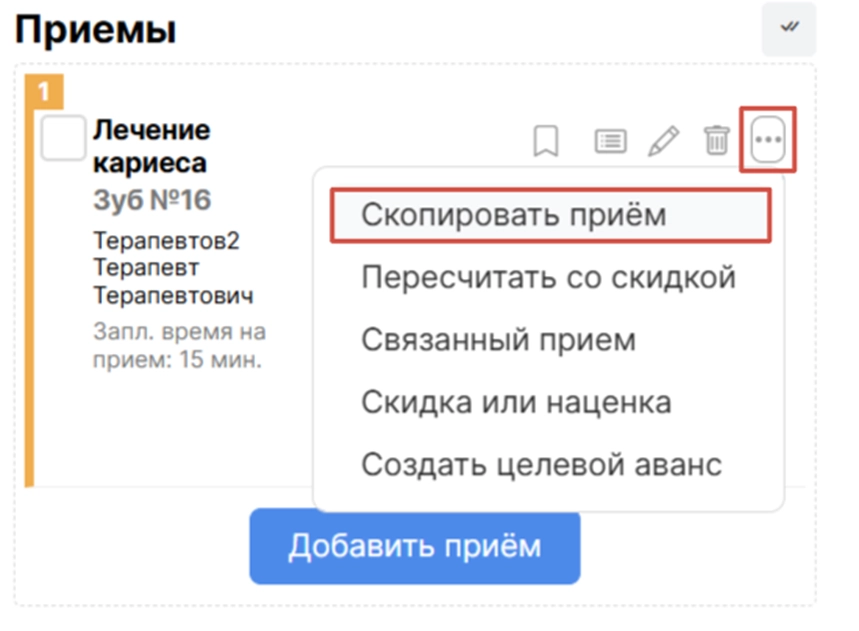Click the three-dots more options button

(768, 140)
